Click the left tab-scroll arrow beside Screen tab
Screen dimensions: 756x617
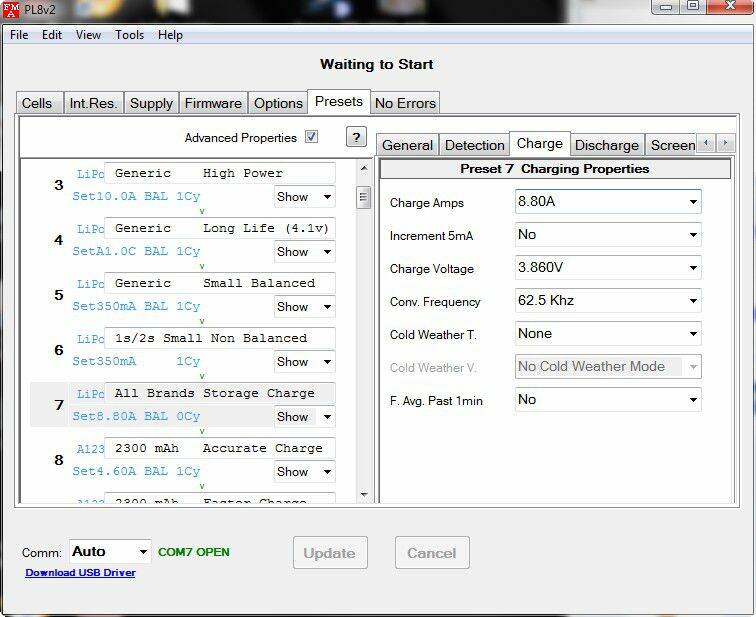pos(706,143)
